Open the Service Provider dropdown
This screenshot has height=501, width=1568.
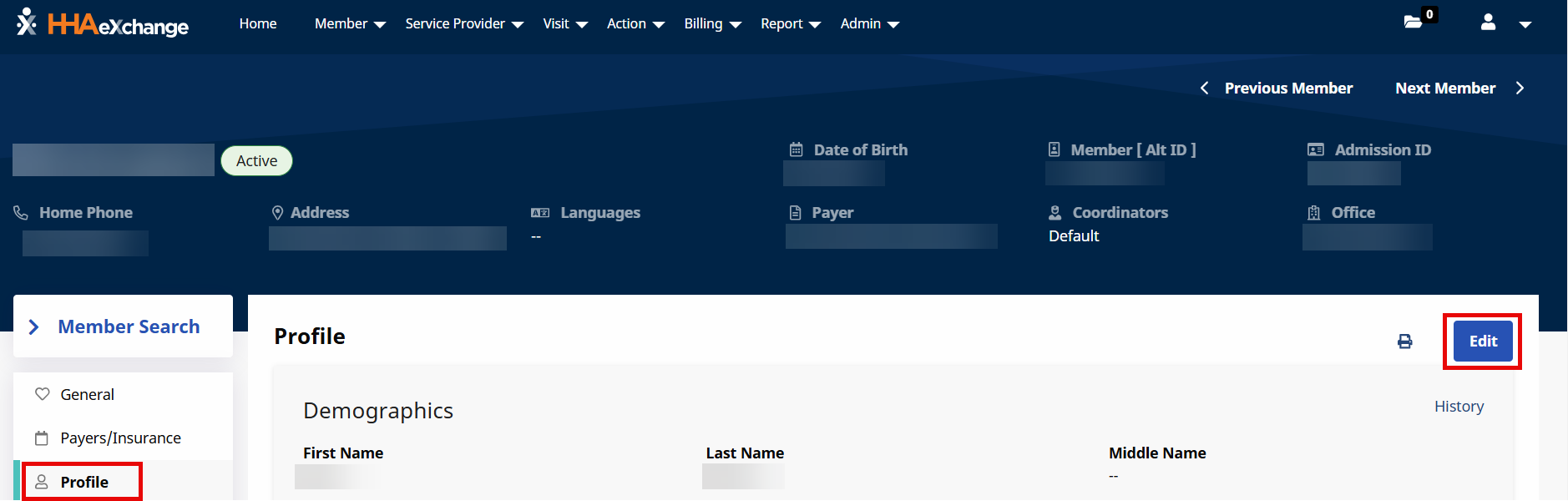(464, 24)
